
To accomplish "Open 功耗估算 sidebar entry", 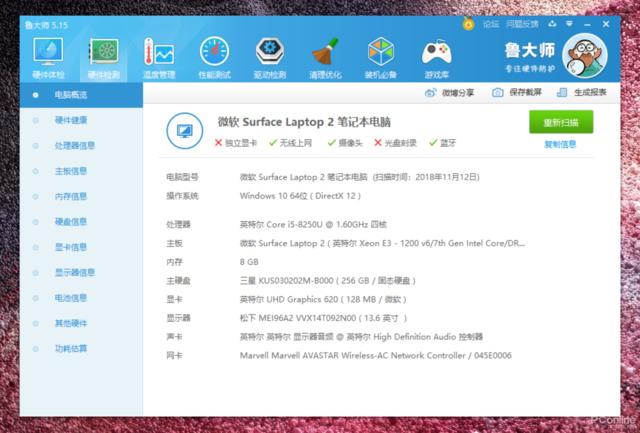I will pos(70,348).
